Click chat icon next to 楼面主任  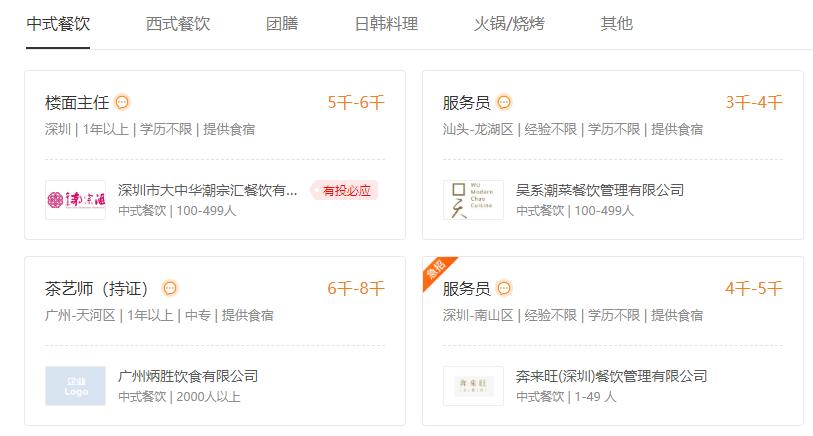coord(122,103)
